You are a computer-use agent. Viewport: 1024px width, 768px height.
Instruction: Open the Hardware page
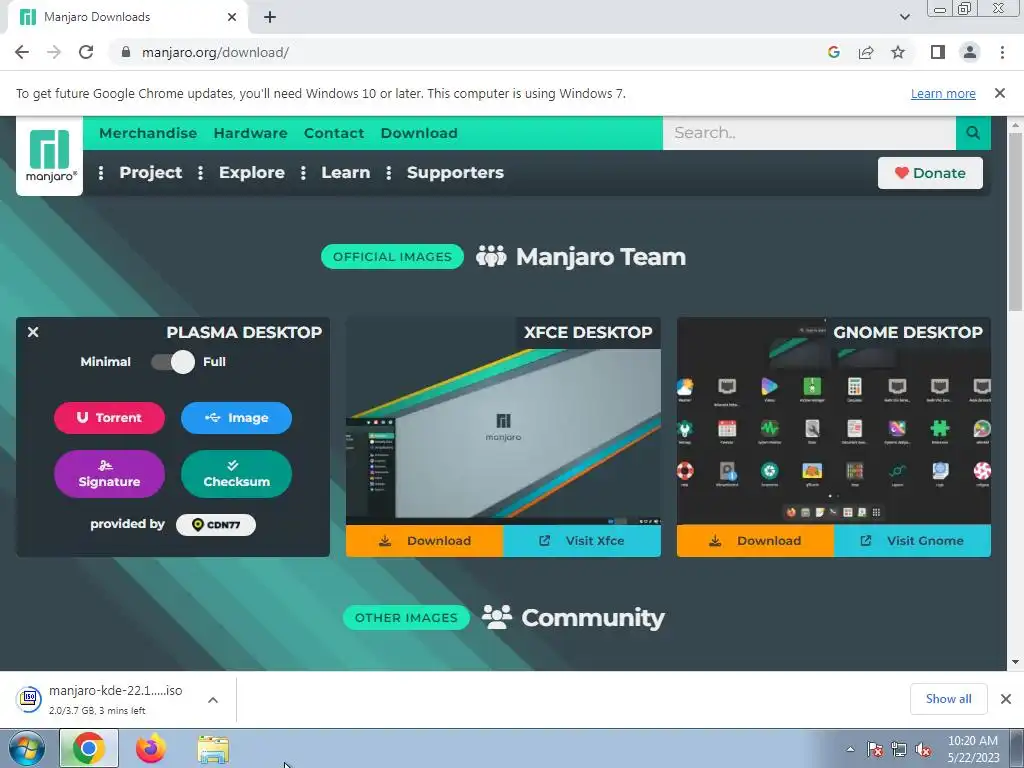[250, 133]
